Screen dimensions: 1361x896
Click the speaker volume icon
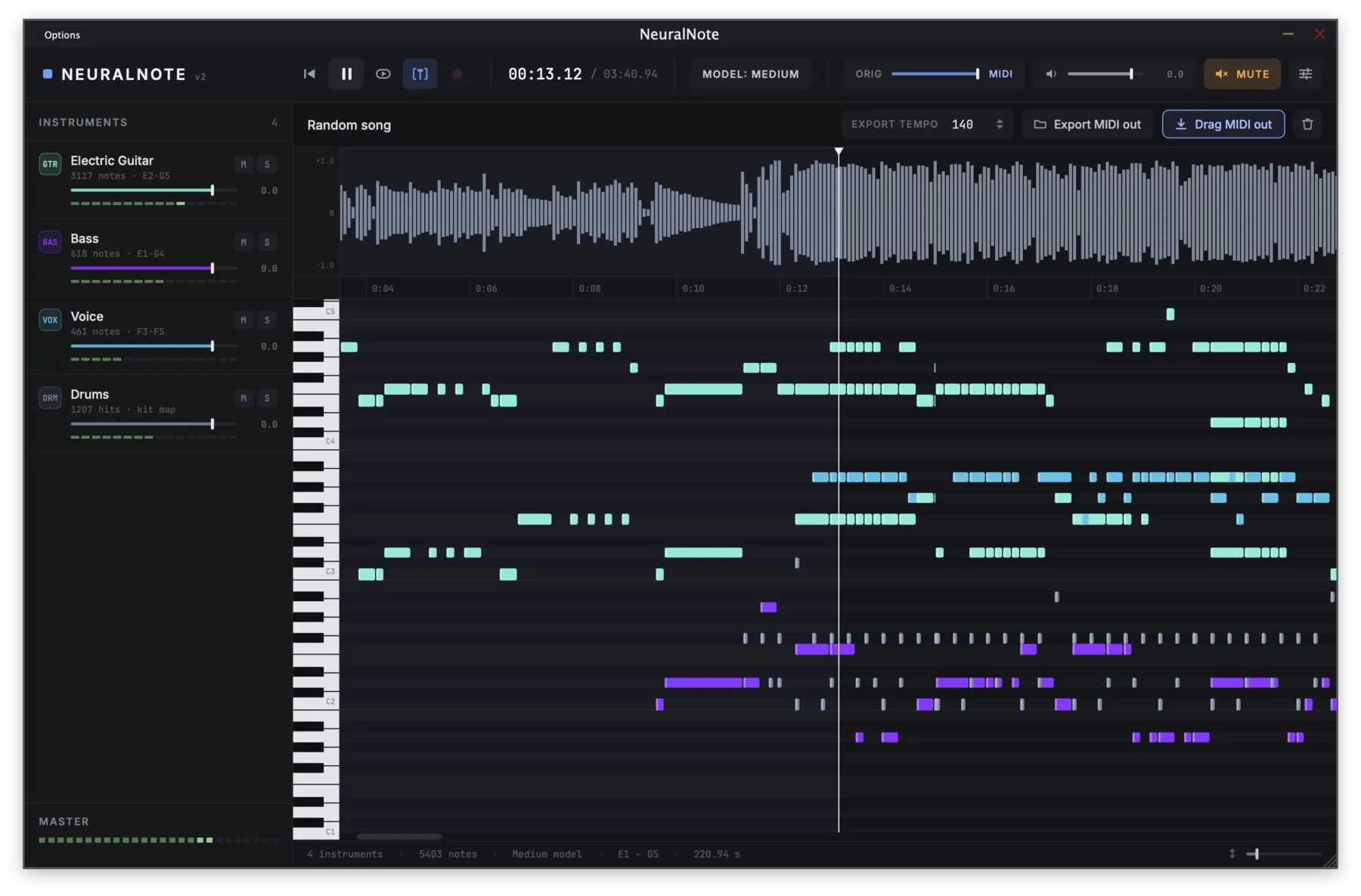coord(1050,74)
